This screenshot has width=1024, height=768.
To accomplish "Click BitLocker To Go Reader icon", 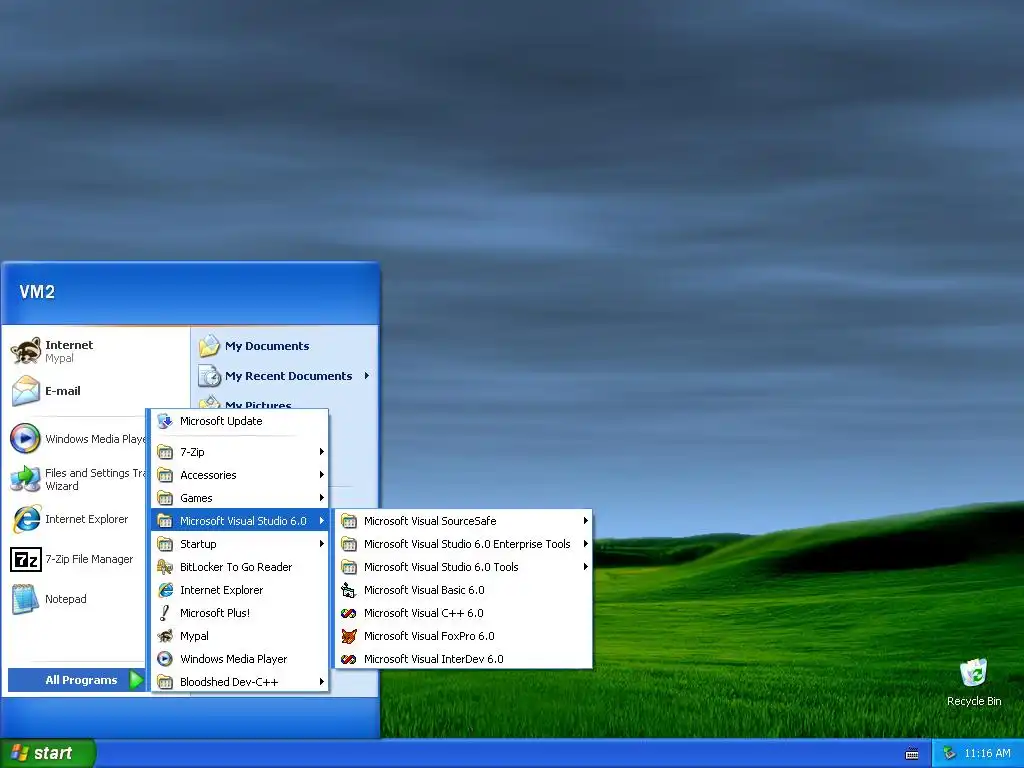I will click(x=165, y=567).
